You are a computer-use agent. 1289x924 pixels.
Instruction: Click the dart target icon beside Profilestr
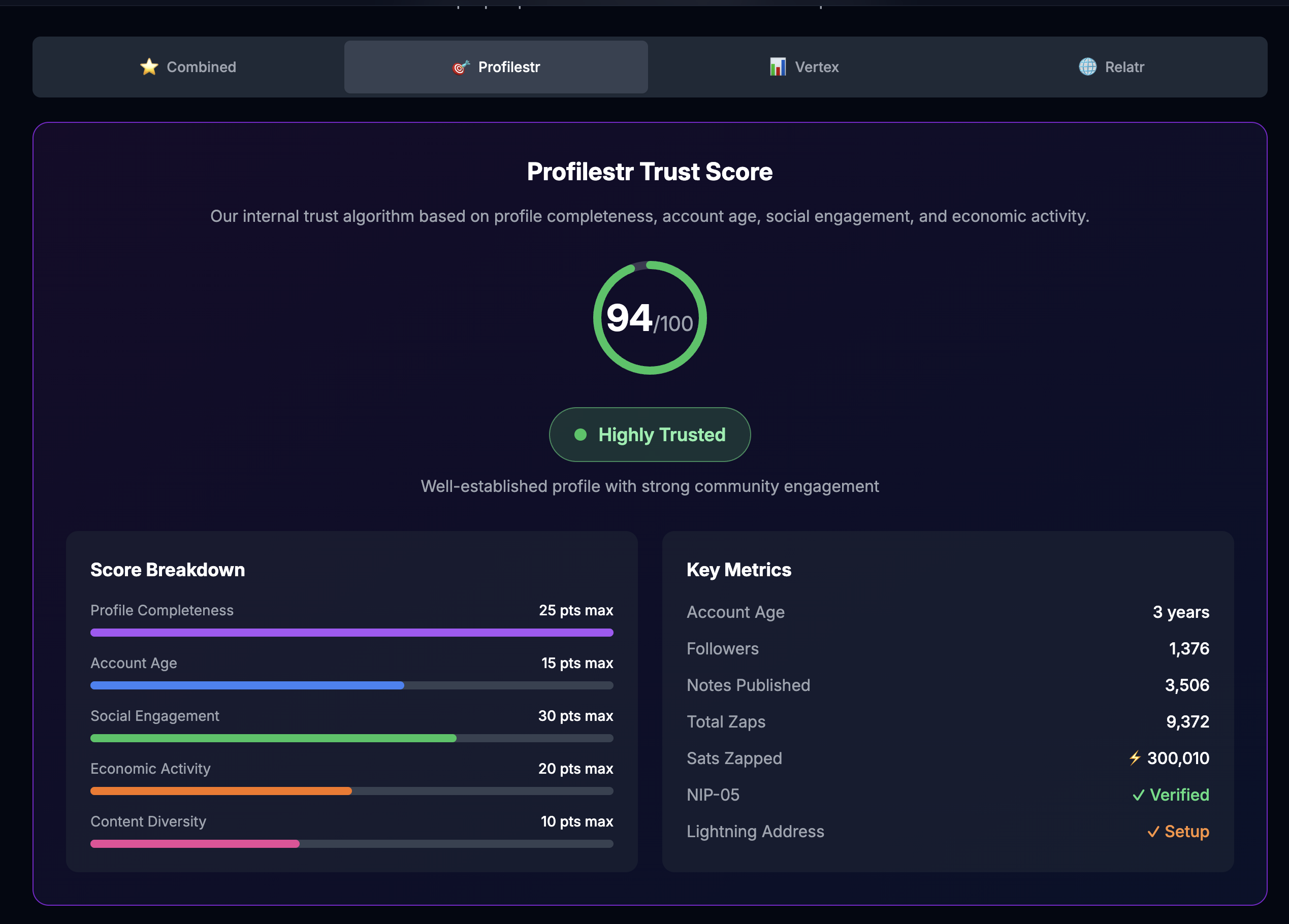(x=461, y=67)
